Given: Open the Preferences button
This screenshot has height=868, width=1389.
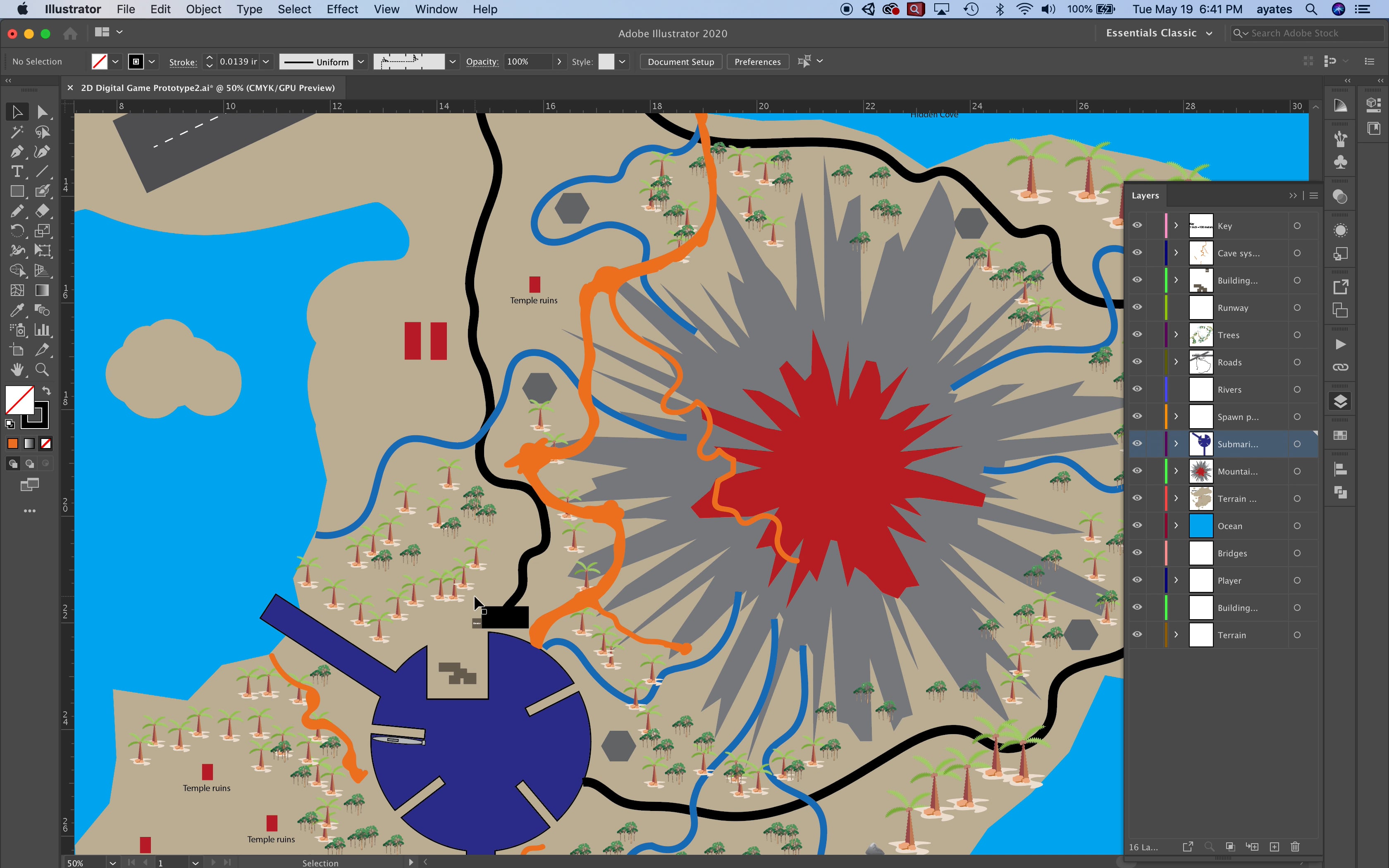Looking at the screenshot, I should point(758,62).
